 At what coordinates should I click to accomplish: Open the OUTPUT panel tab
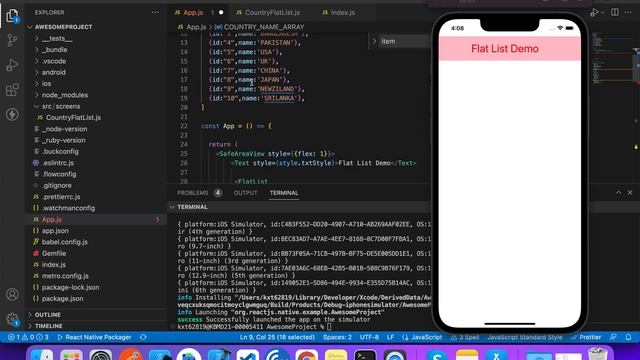click(245, 193)
